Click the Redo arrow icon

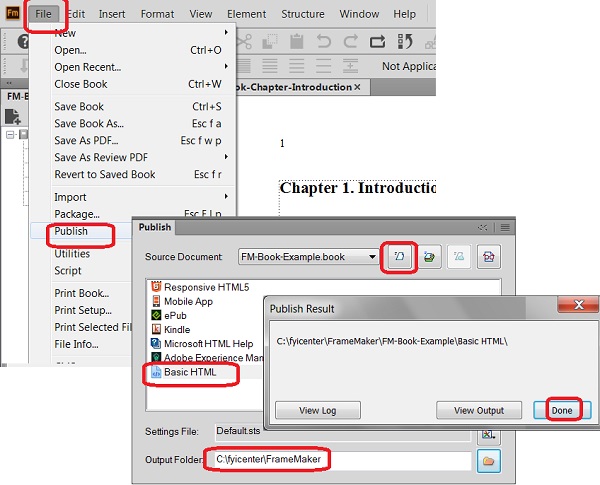click(x=351, y=41)
